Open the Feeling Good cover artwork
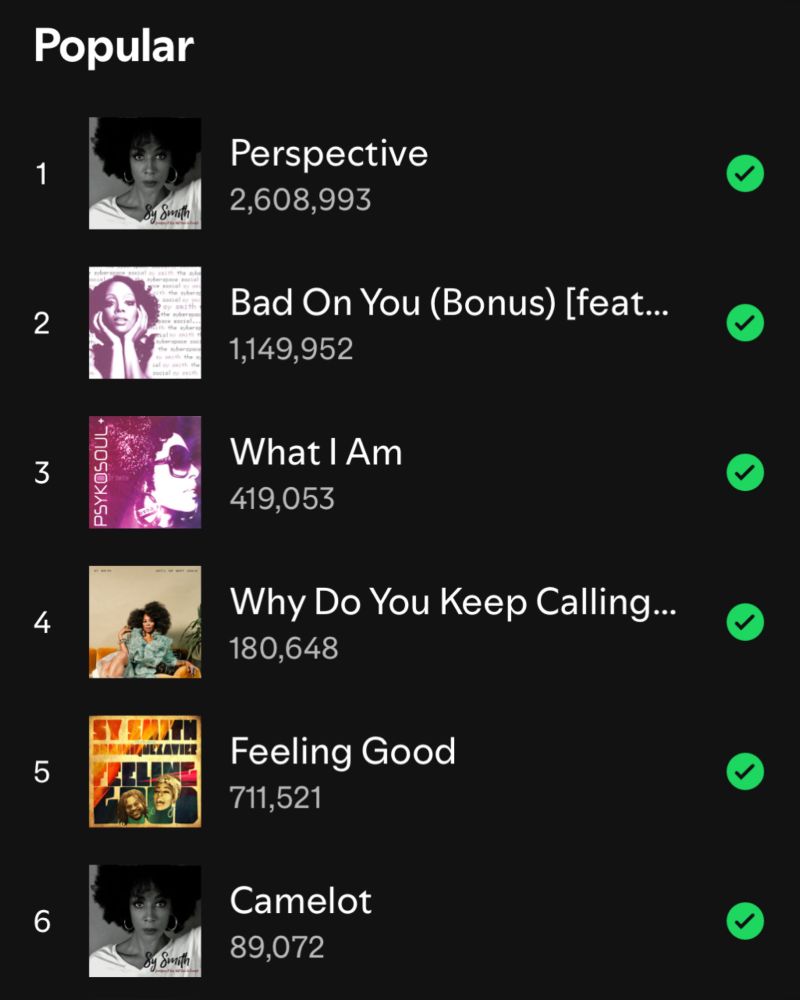 coord(145,772)
